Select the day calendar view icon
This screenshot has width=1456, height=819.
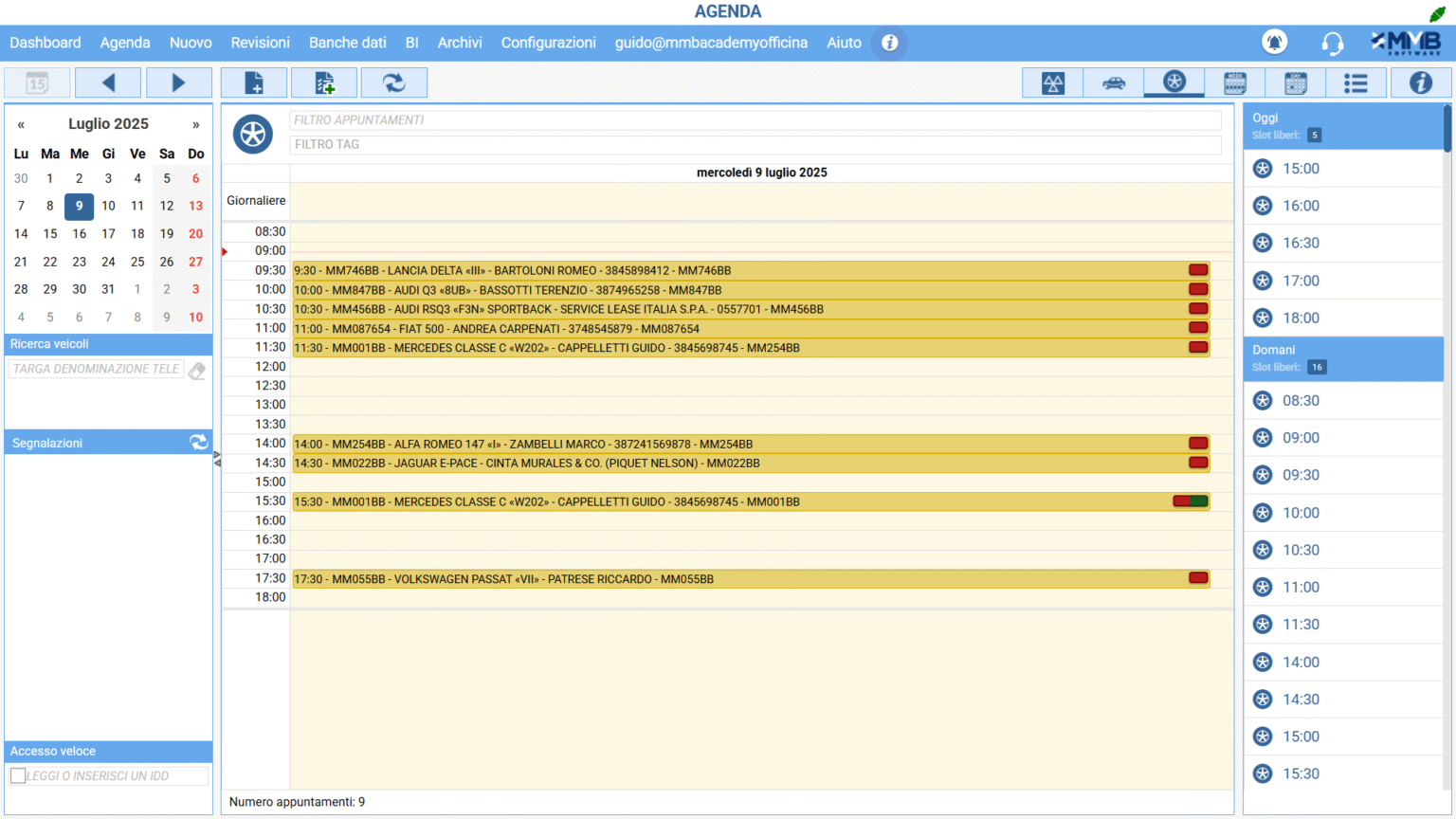click(x=1295, y=83)
